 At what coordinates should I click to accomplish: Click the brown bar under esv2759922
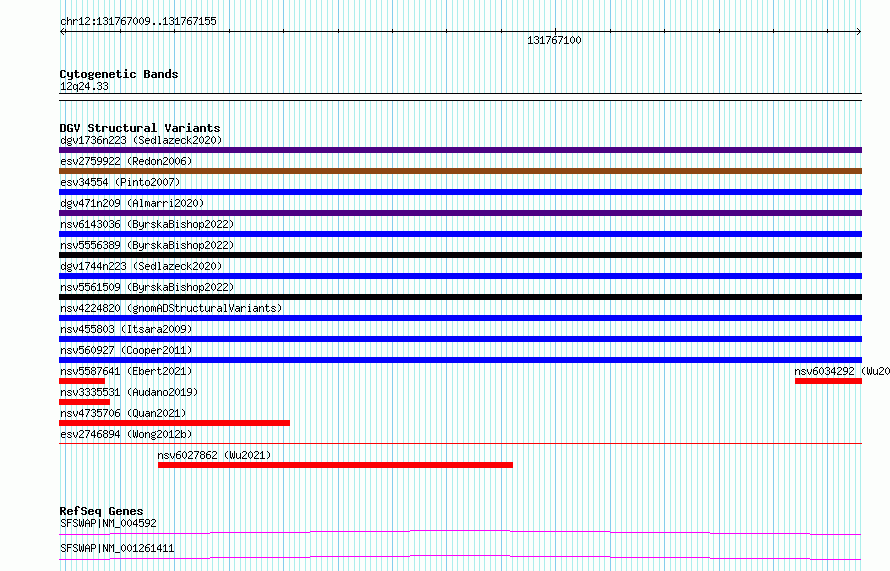[x=460, y=171]
